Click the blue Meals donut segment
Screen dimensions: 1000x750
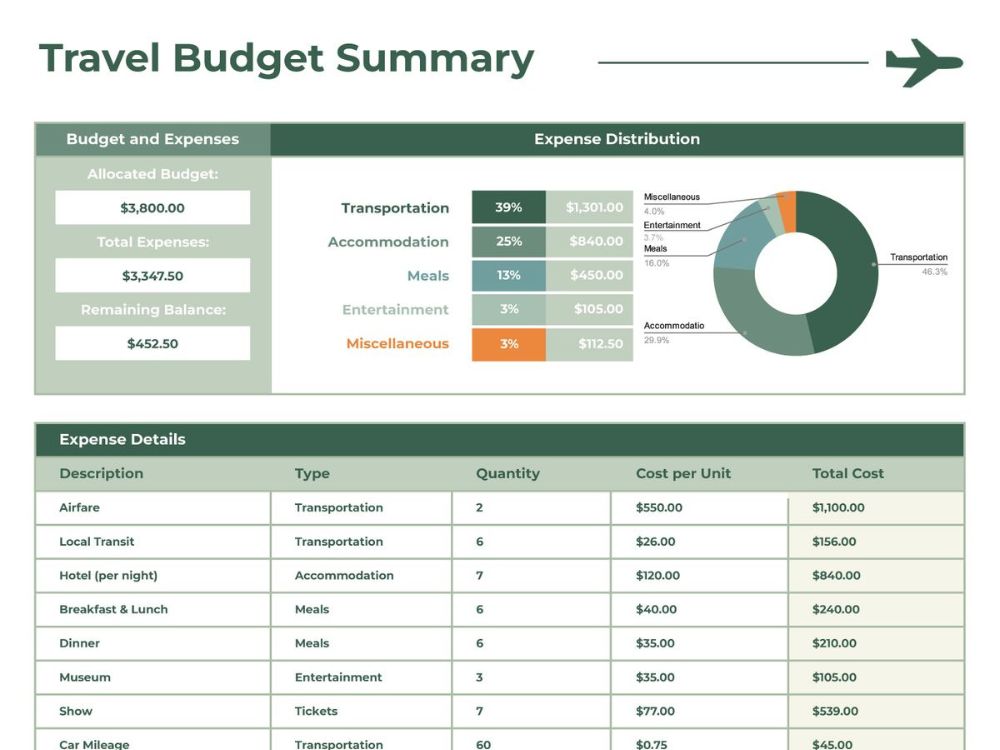click(x=743, y=241)
